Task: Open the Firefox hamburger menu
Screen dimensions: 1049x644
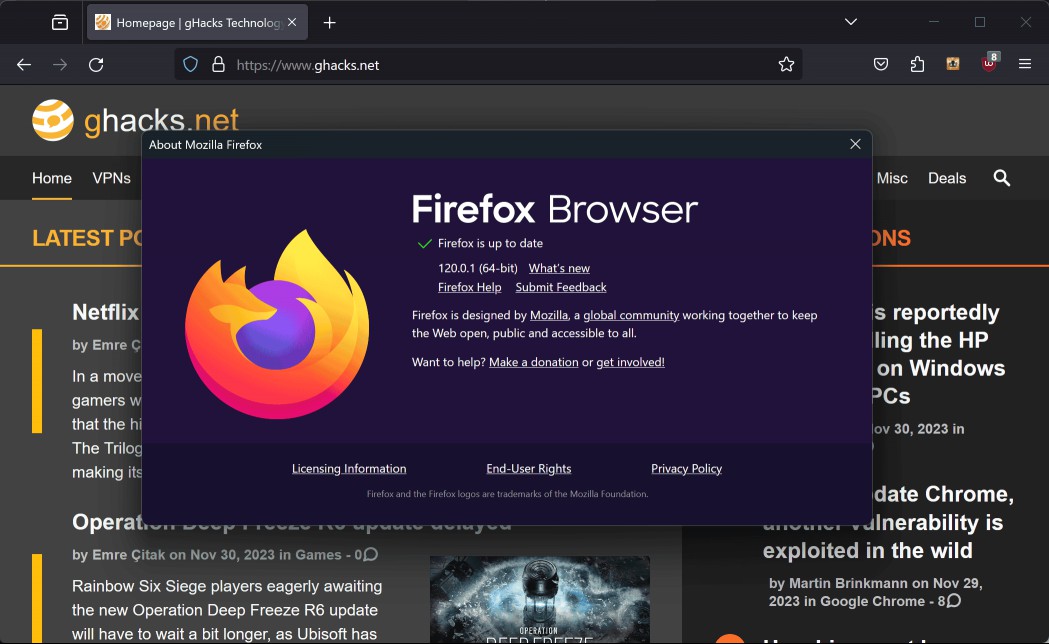Action: click(x=1025, y=64)
